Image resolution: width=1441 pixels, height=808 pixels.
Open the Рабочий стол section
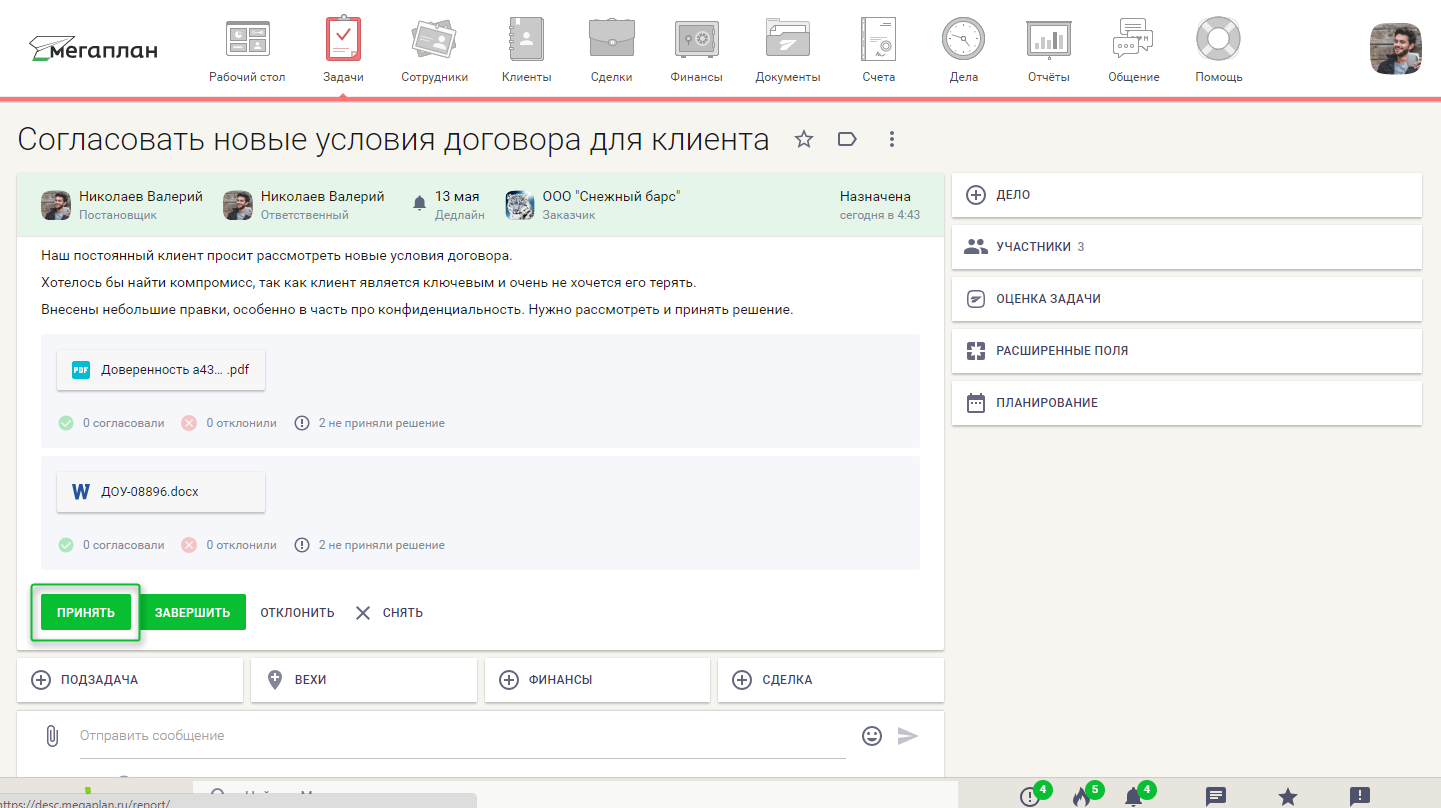pos(247,50)
